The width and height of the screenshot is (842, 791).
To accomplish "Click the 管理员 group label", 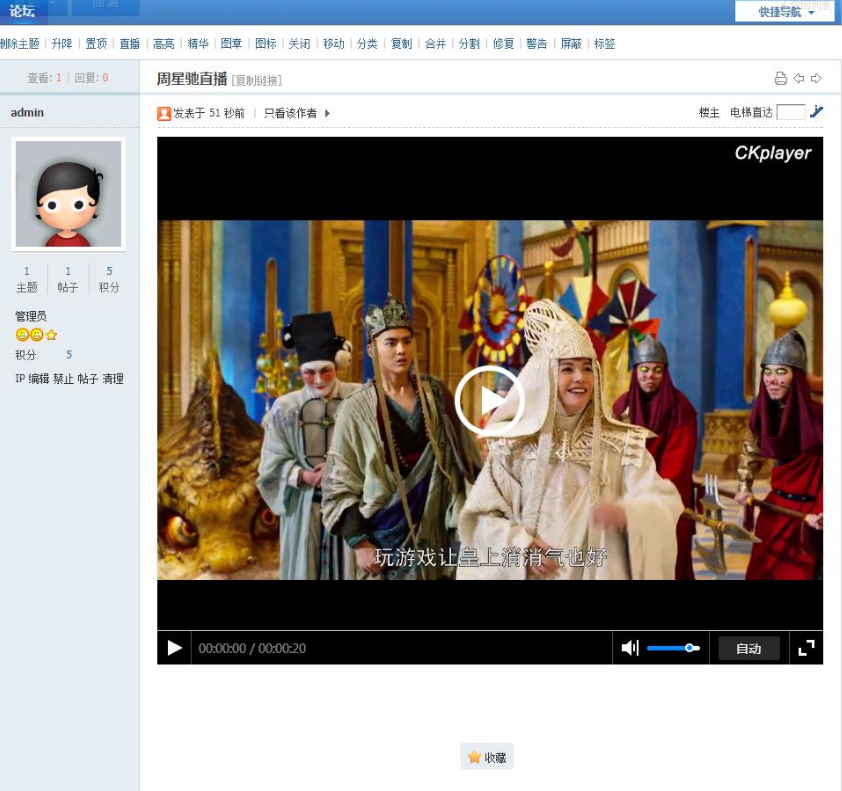I will coord(31,316).
